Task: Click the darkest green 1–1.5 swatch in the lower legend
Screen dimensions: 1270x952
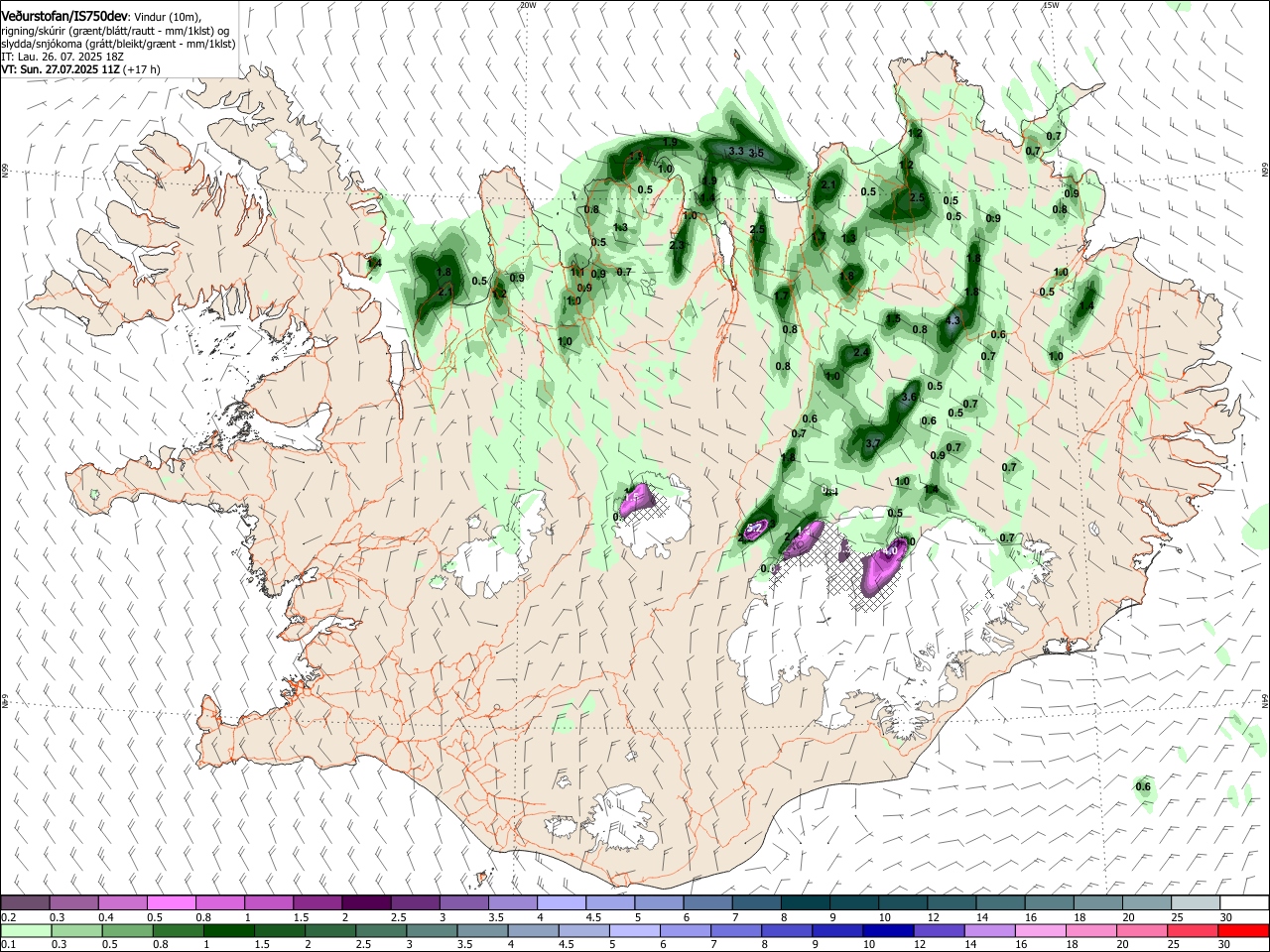Action: [x=230, y=930]
